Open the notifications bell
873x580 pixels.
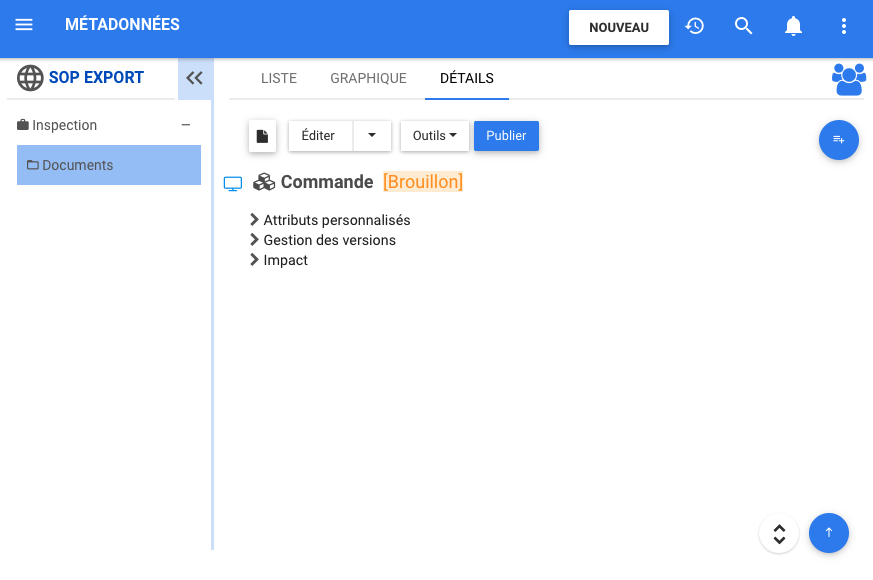(x=793, y=26)
